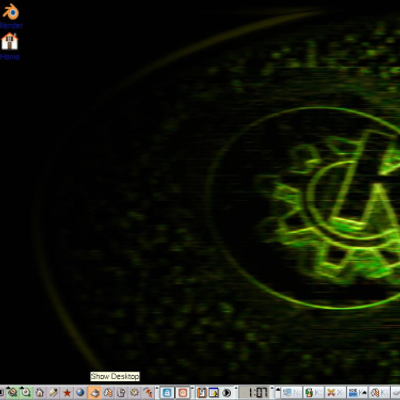Switch to taskbar window with monitor icon
The width and height of the screenshot is (400, 400).
(292, 393)
